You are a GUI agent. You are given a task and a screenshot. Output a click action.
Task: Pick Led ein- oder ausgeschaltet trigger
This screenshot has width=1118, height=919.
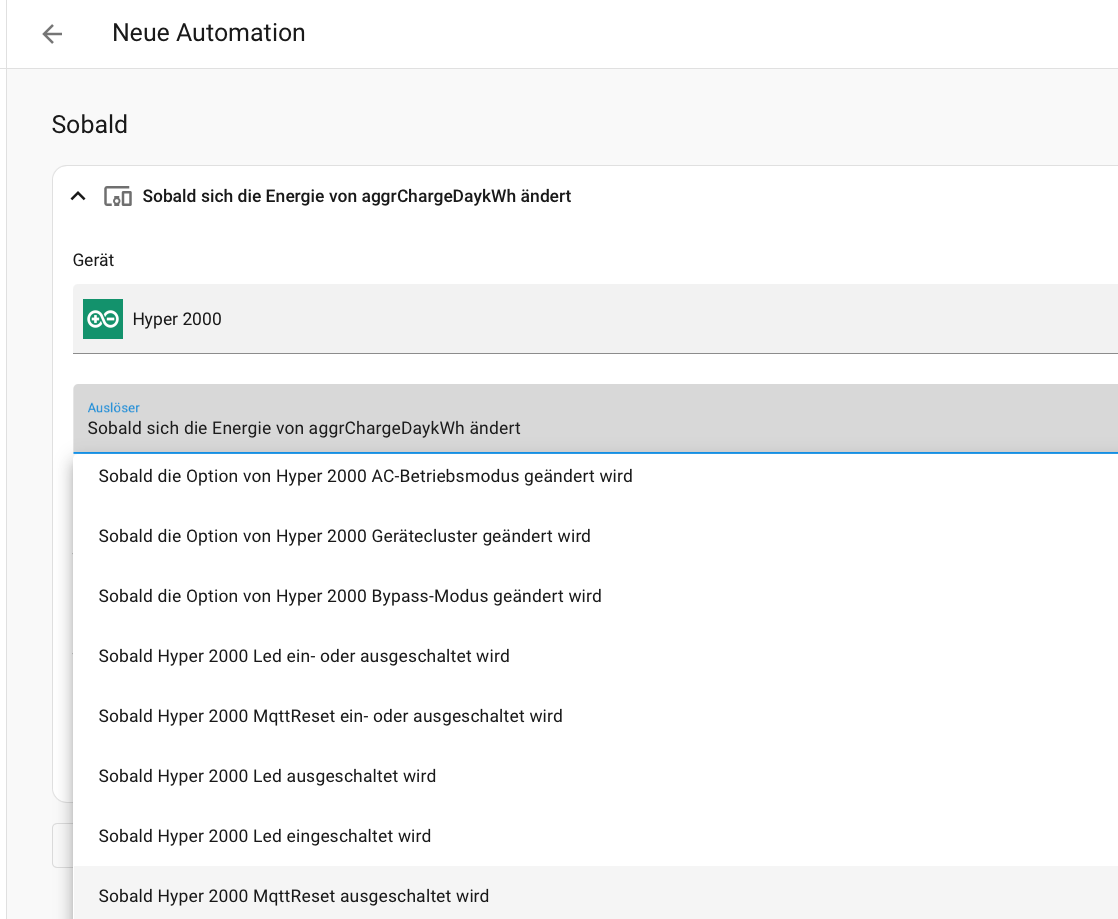point(595,656)
